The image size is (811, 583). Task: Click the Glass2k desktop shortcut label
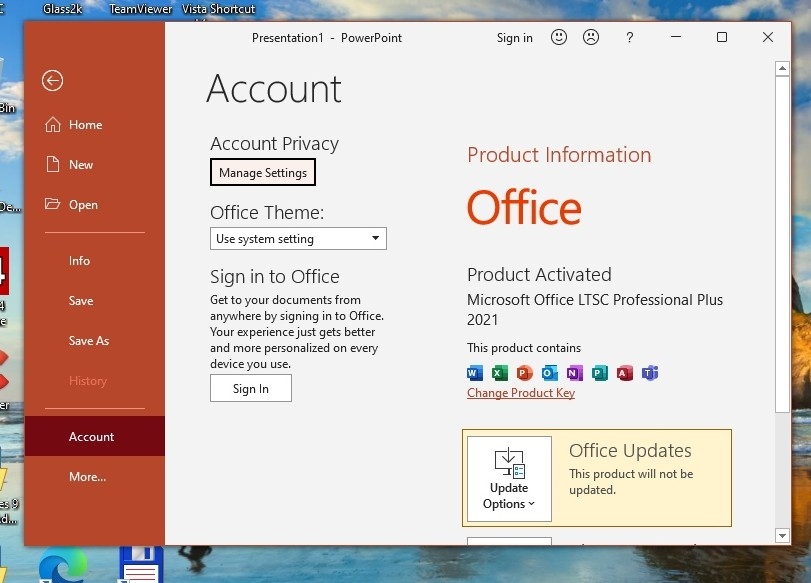pos(63,9)
